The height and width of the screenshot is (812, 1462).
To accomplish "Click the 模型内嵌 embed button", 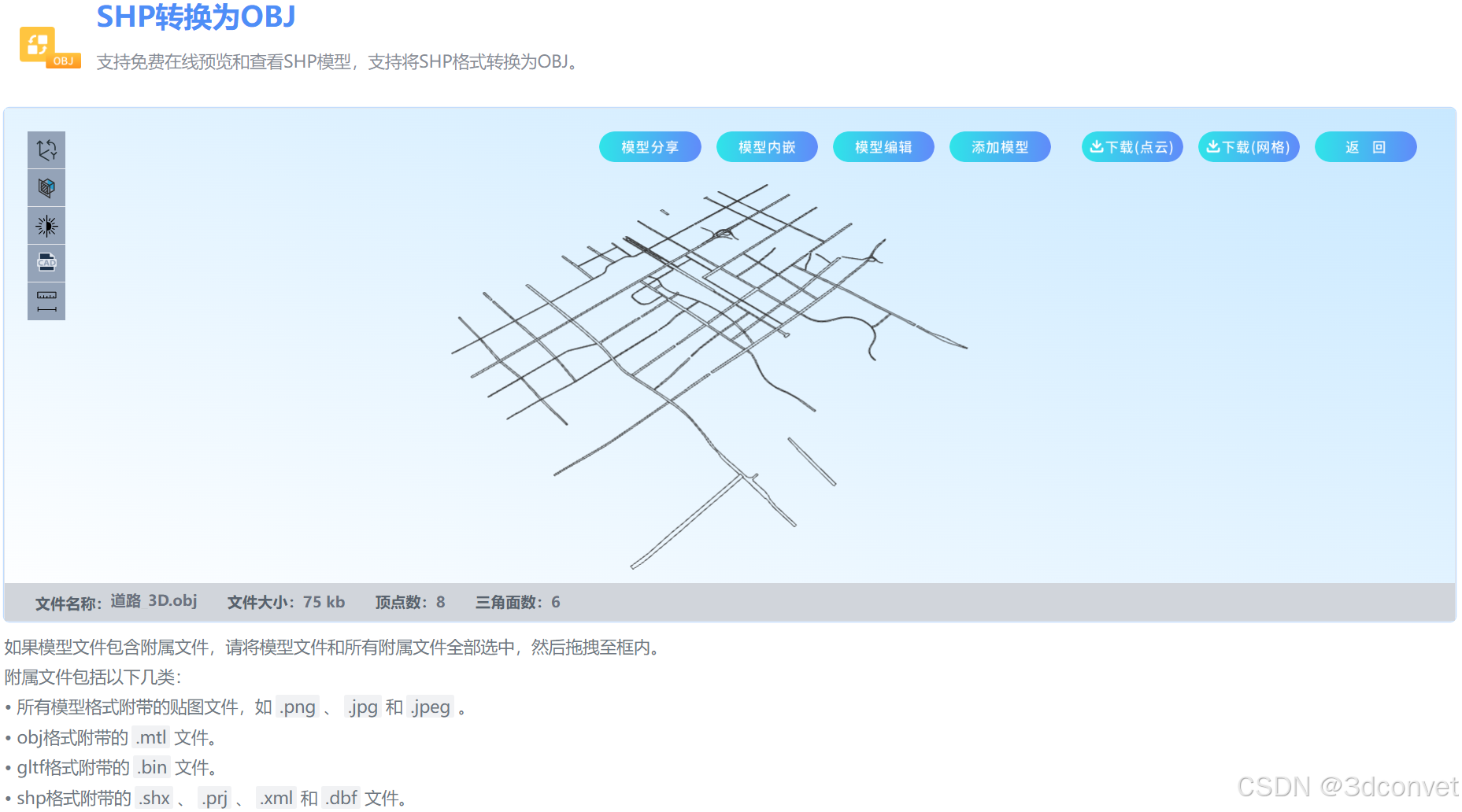I will coord(766,146).
